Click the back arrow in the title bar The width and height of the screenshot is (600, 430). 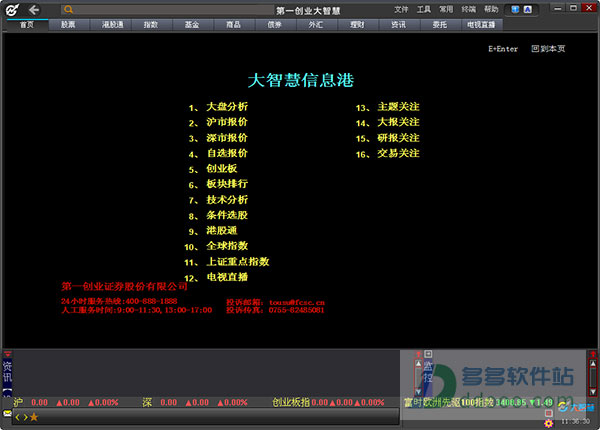pos(34,10)
